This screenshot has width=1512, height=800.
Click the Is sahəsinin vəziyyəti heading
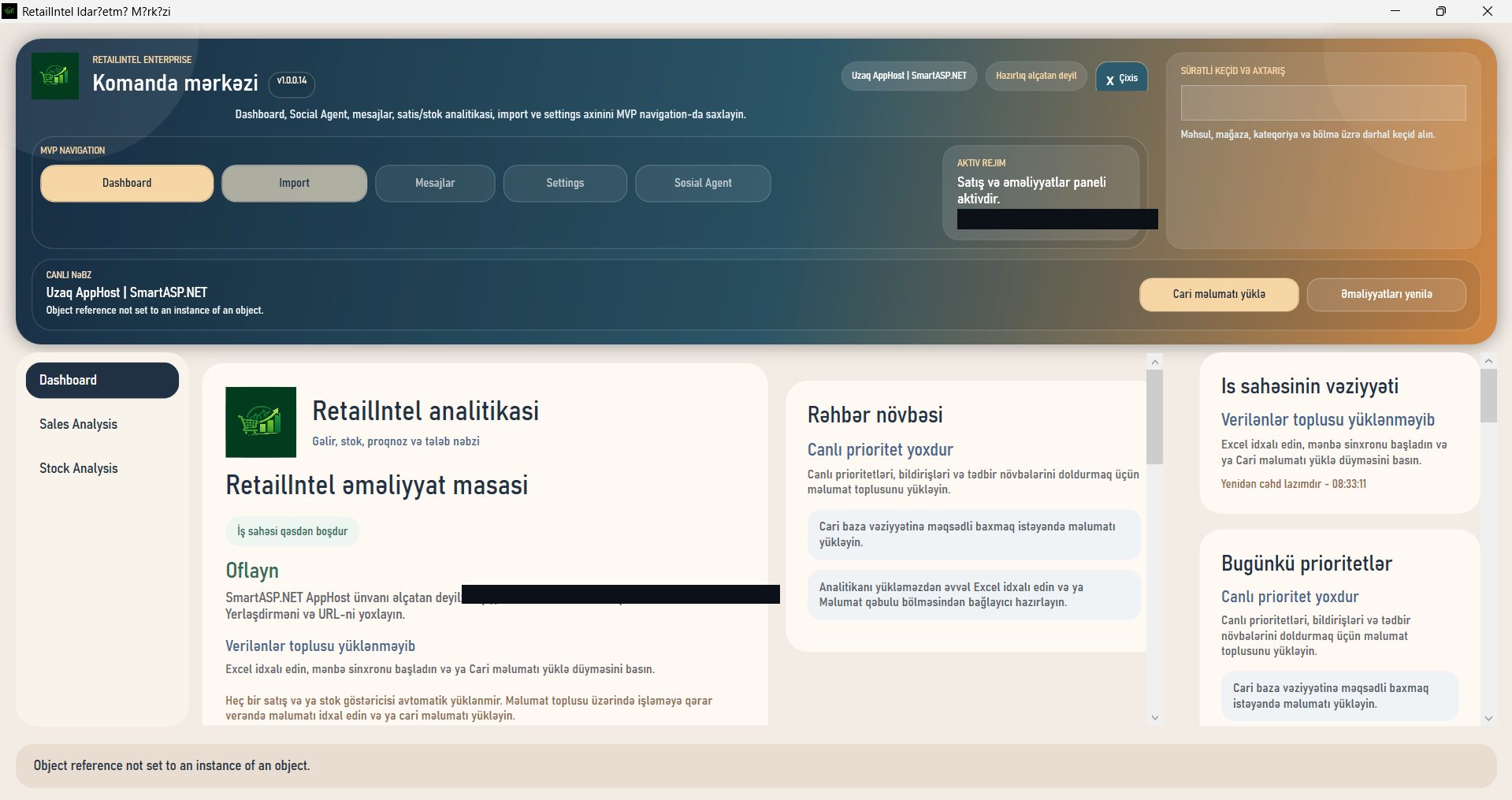(1310, 386)
